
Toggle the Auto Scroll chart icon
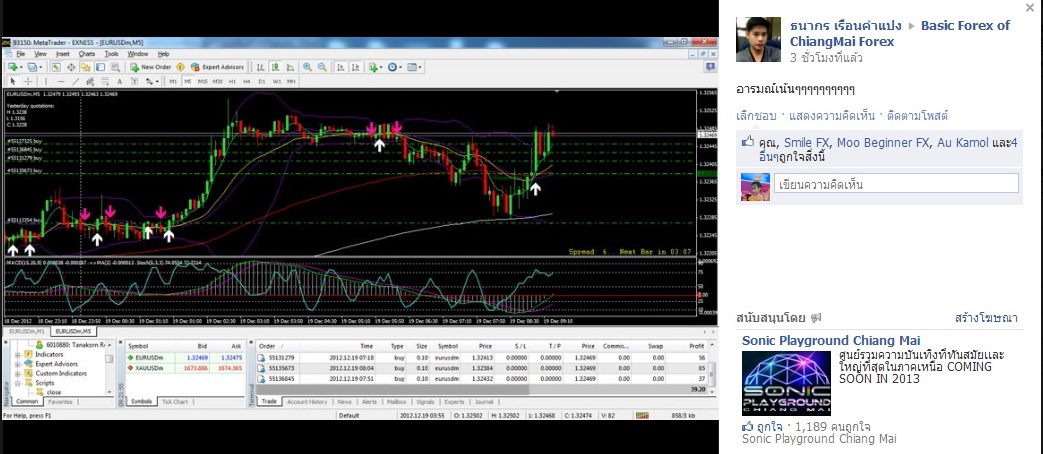tap(341, 67)
